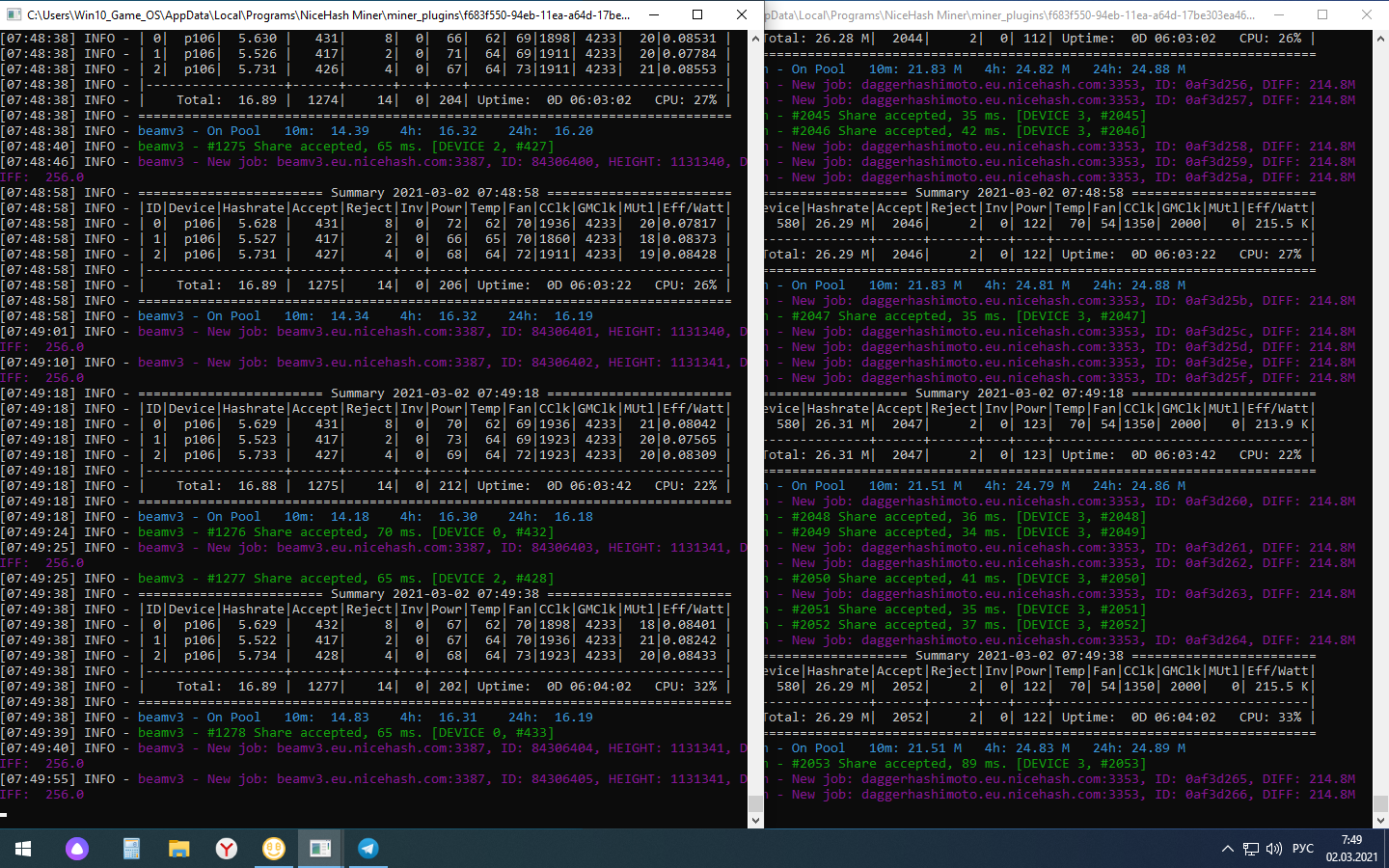1389x868 pixels.
Task: Click the left console scrollbar down arrow
Action: pos(755,821)
